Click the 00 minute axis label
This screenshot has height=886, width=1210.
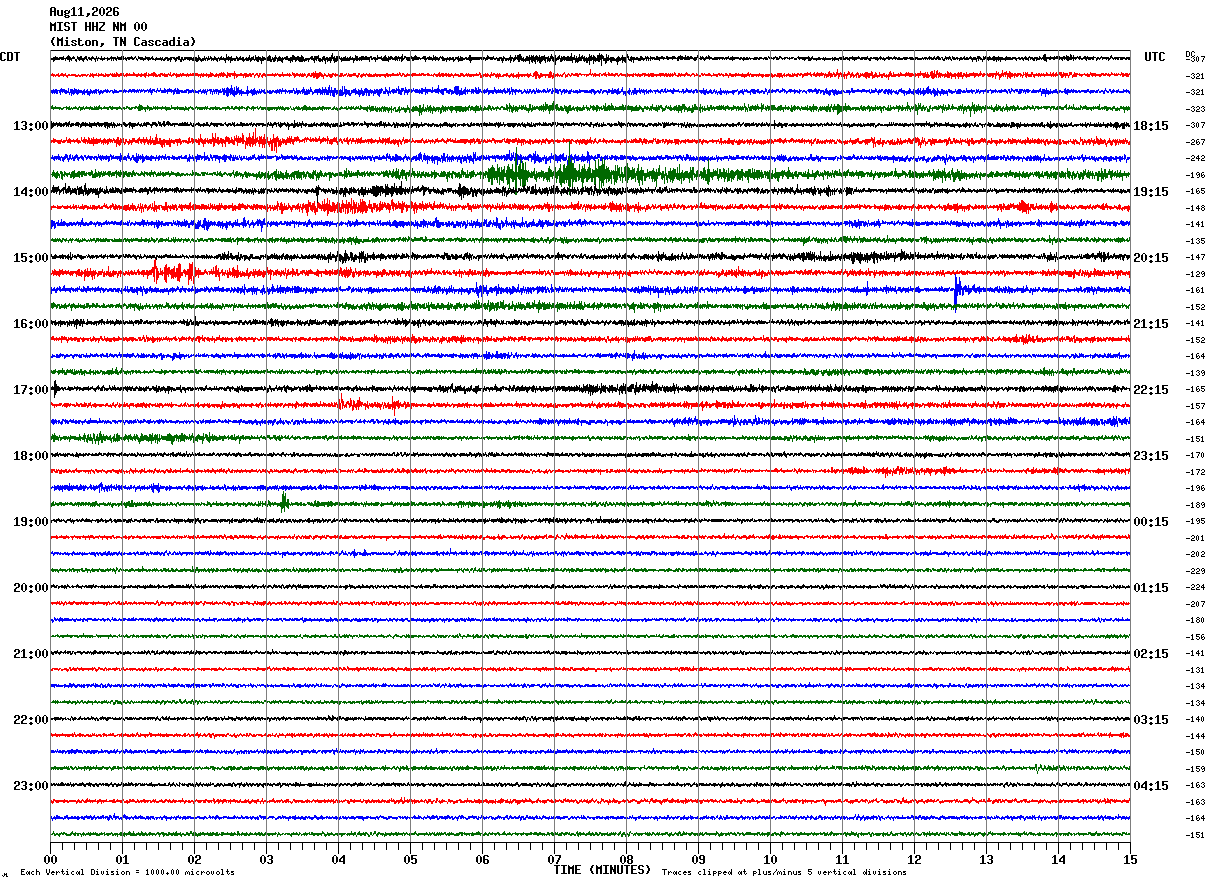tap(50, 859)
